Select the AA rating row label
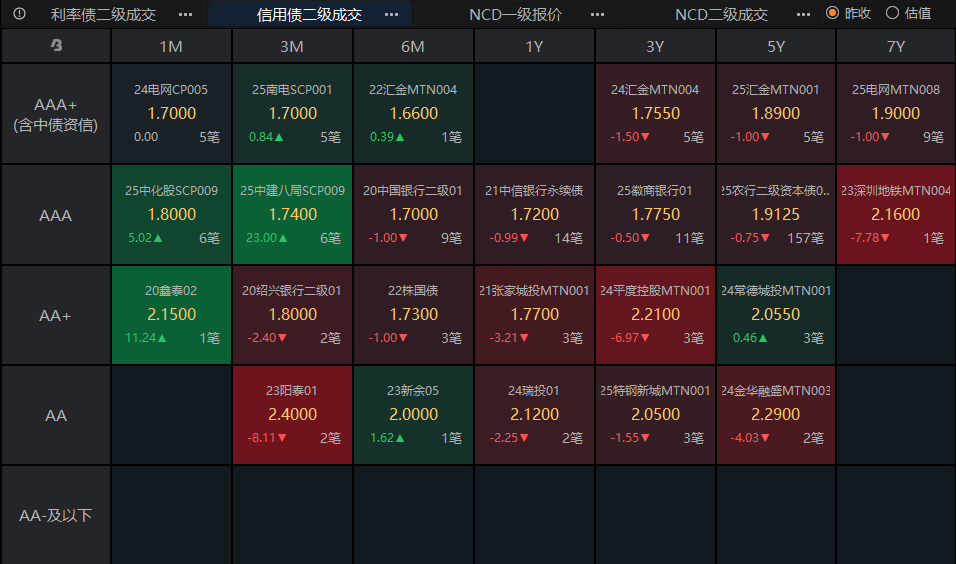The image size is (956, 564). (55, 415)
